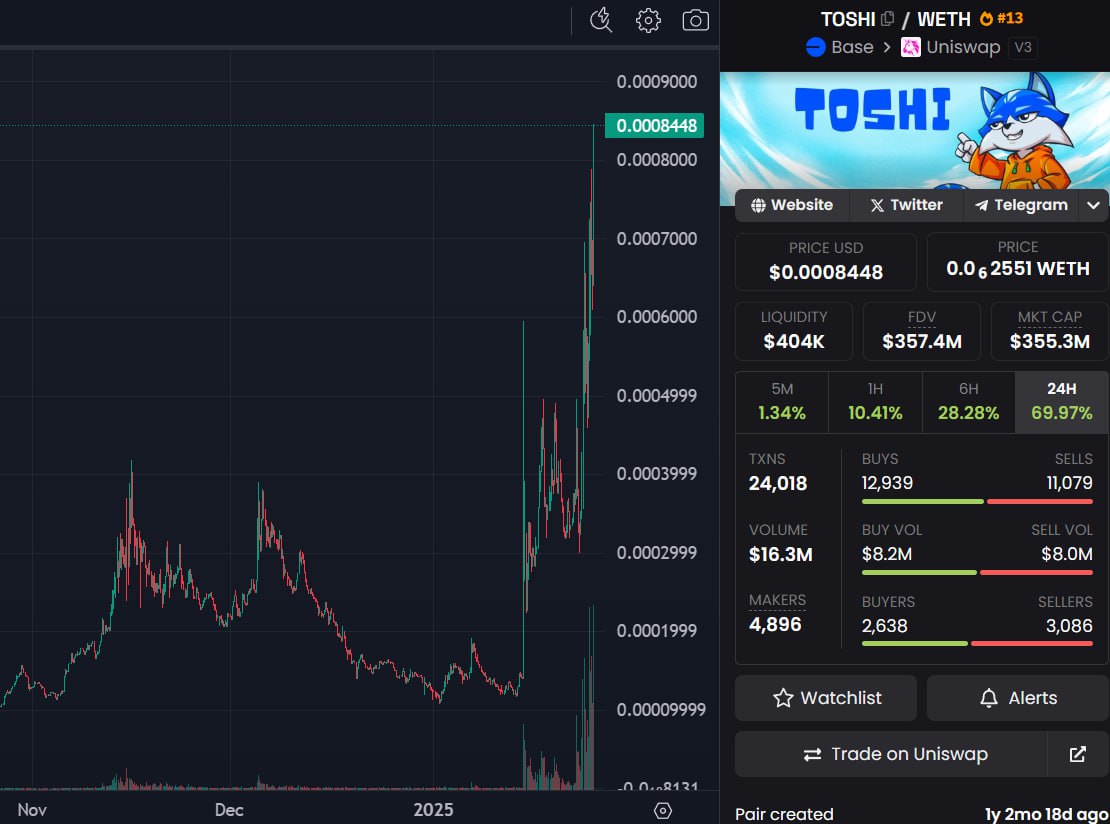Click the Base chain link
1110x824 pixels.
point(852,47)
